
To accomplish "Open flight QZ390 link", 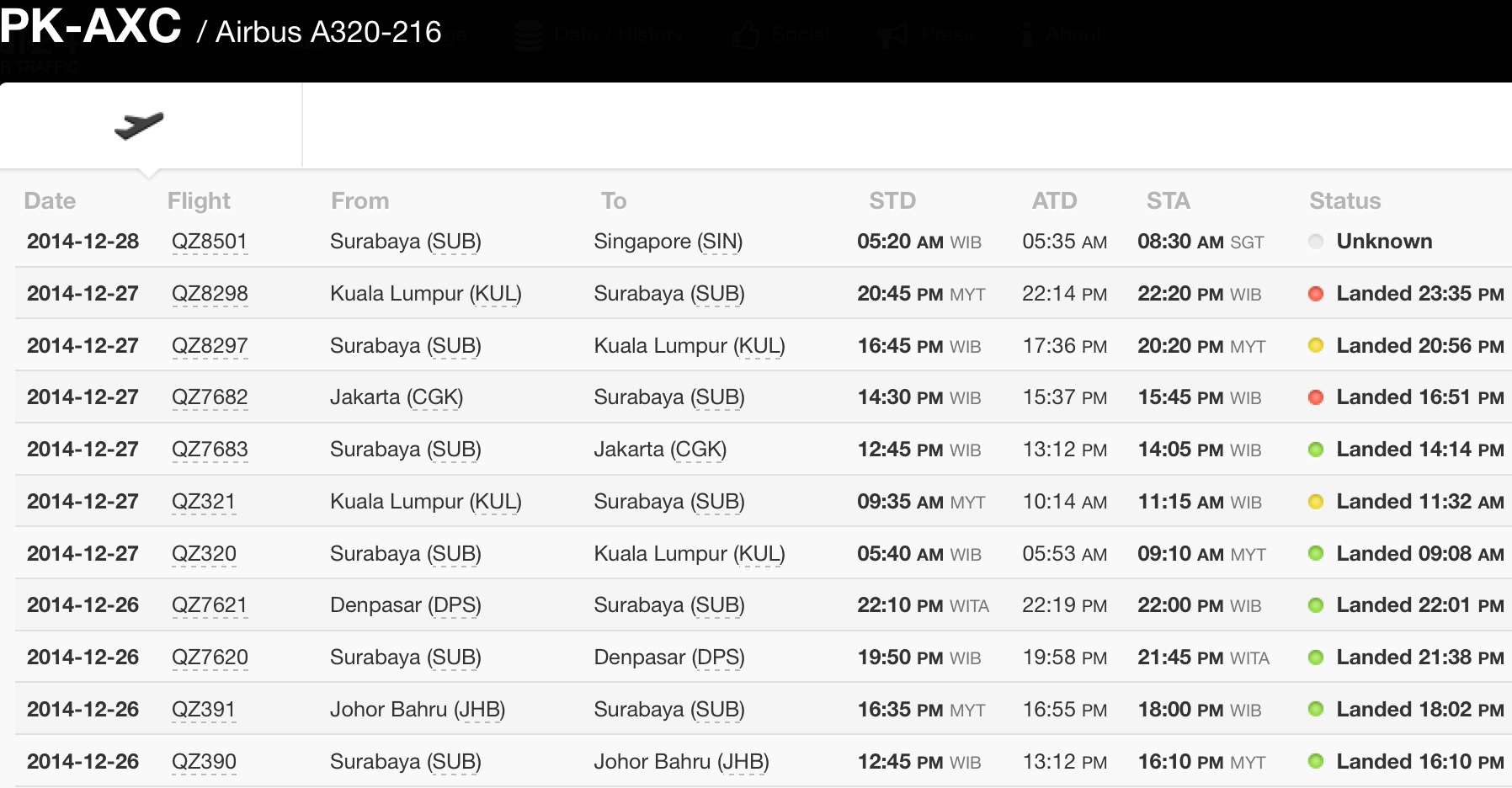I will click(204, 762).
